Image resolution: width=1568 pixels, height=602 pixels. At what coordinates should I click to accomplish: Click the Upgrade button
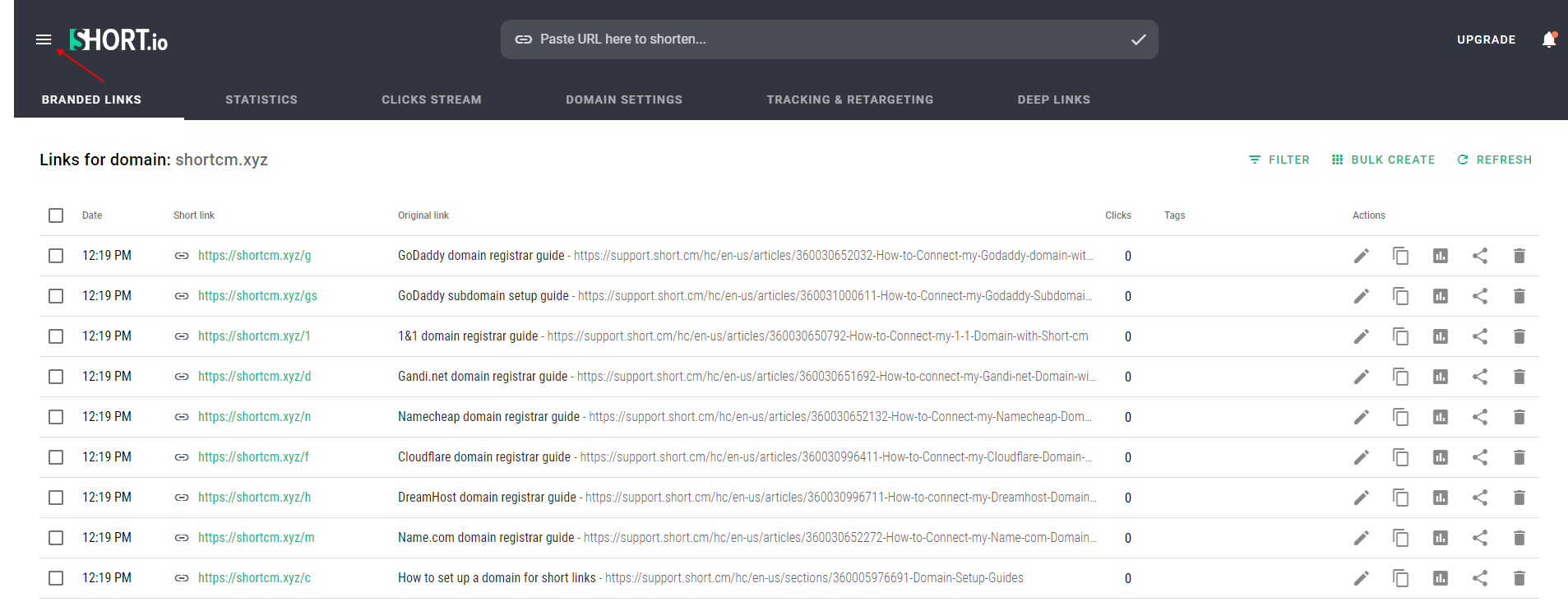1487,39
